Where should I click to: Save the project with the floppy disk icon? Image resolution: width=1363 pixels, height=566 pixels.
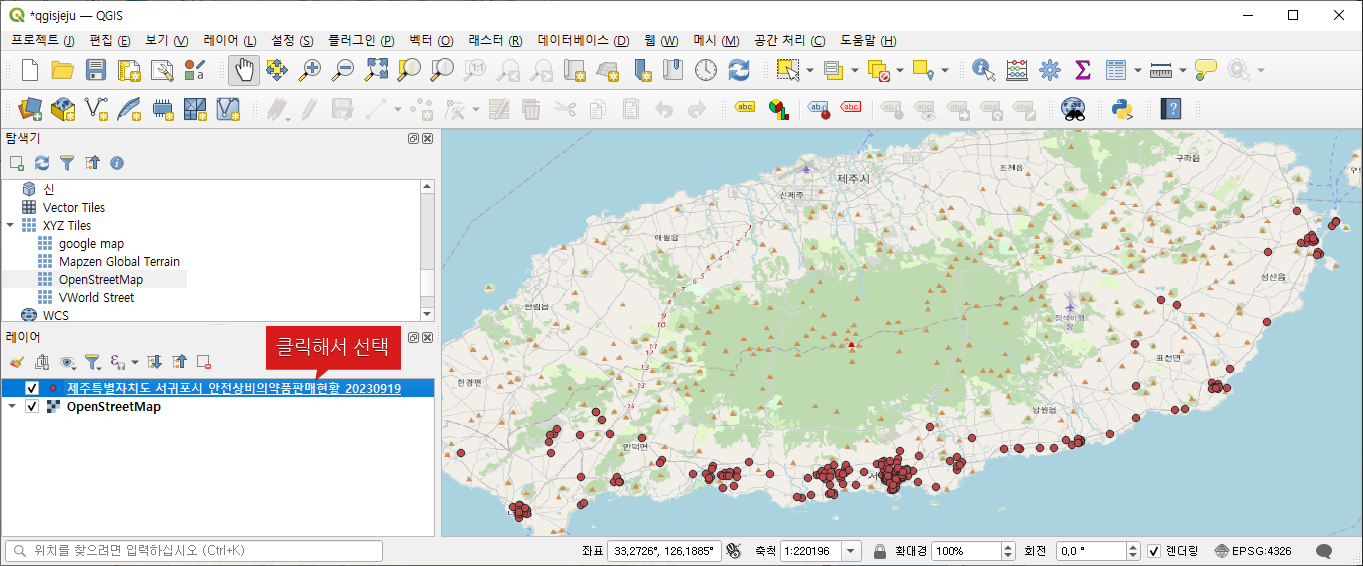coord(95,70)
